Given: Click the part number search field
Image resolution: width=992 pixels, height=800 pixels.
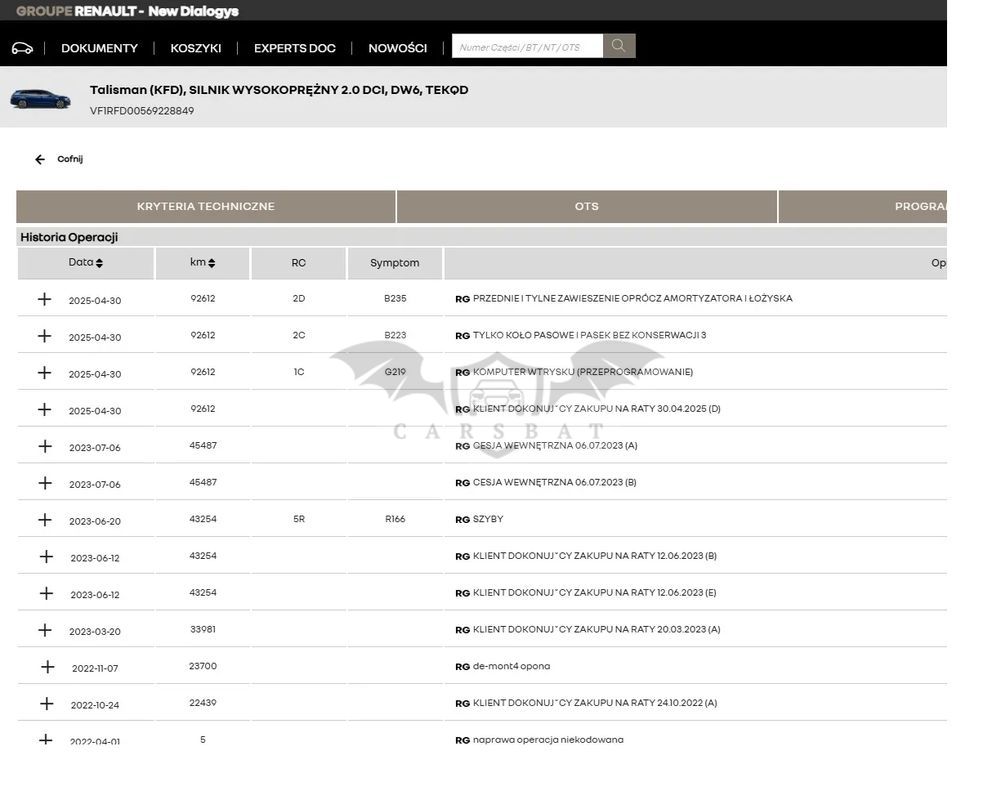Looking at the screenshot, I should click(527, 46).
